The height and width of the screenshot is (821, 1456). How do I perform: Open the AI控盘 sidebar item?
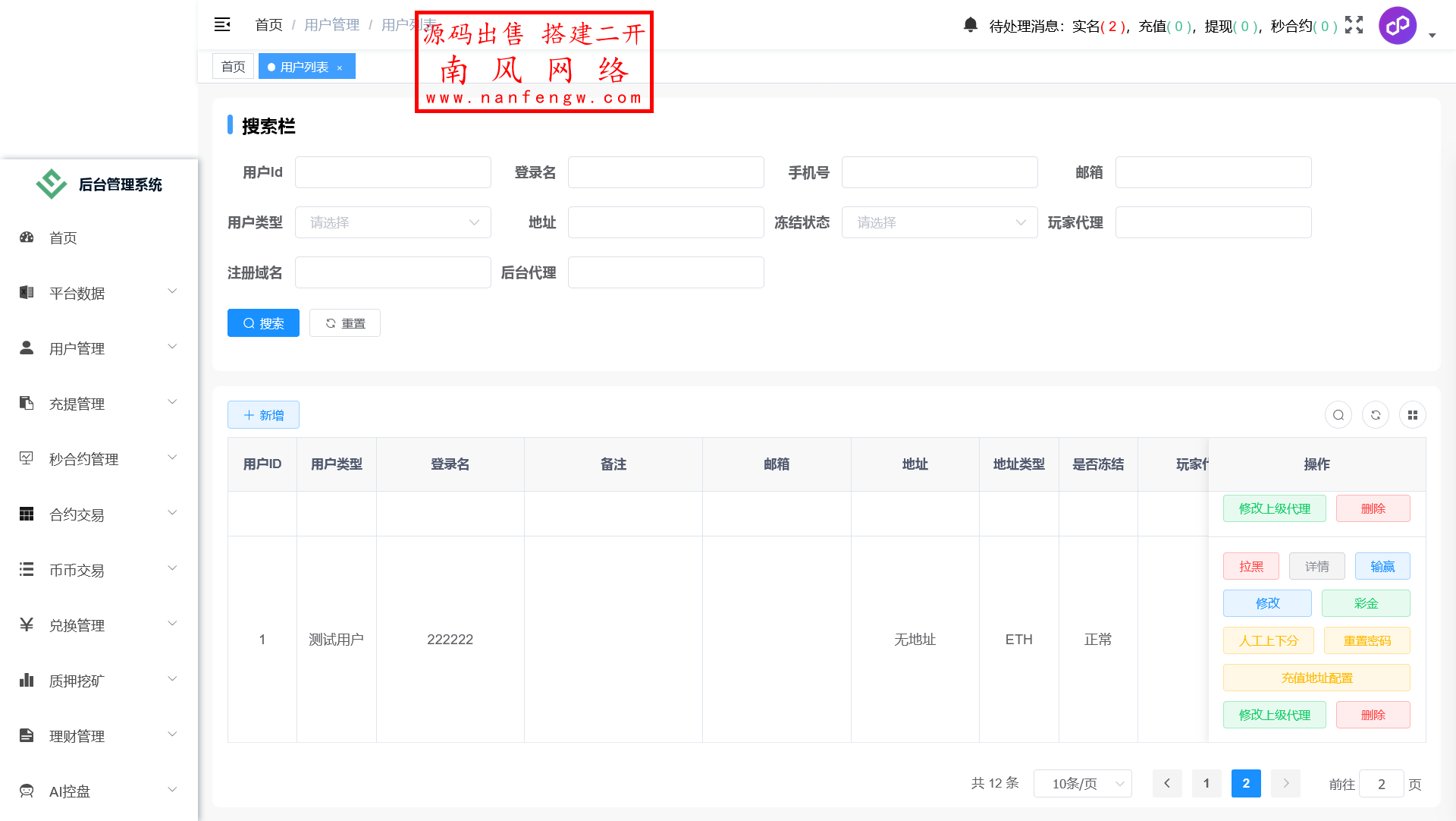tap(68, 791)
